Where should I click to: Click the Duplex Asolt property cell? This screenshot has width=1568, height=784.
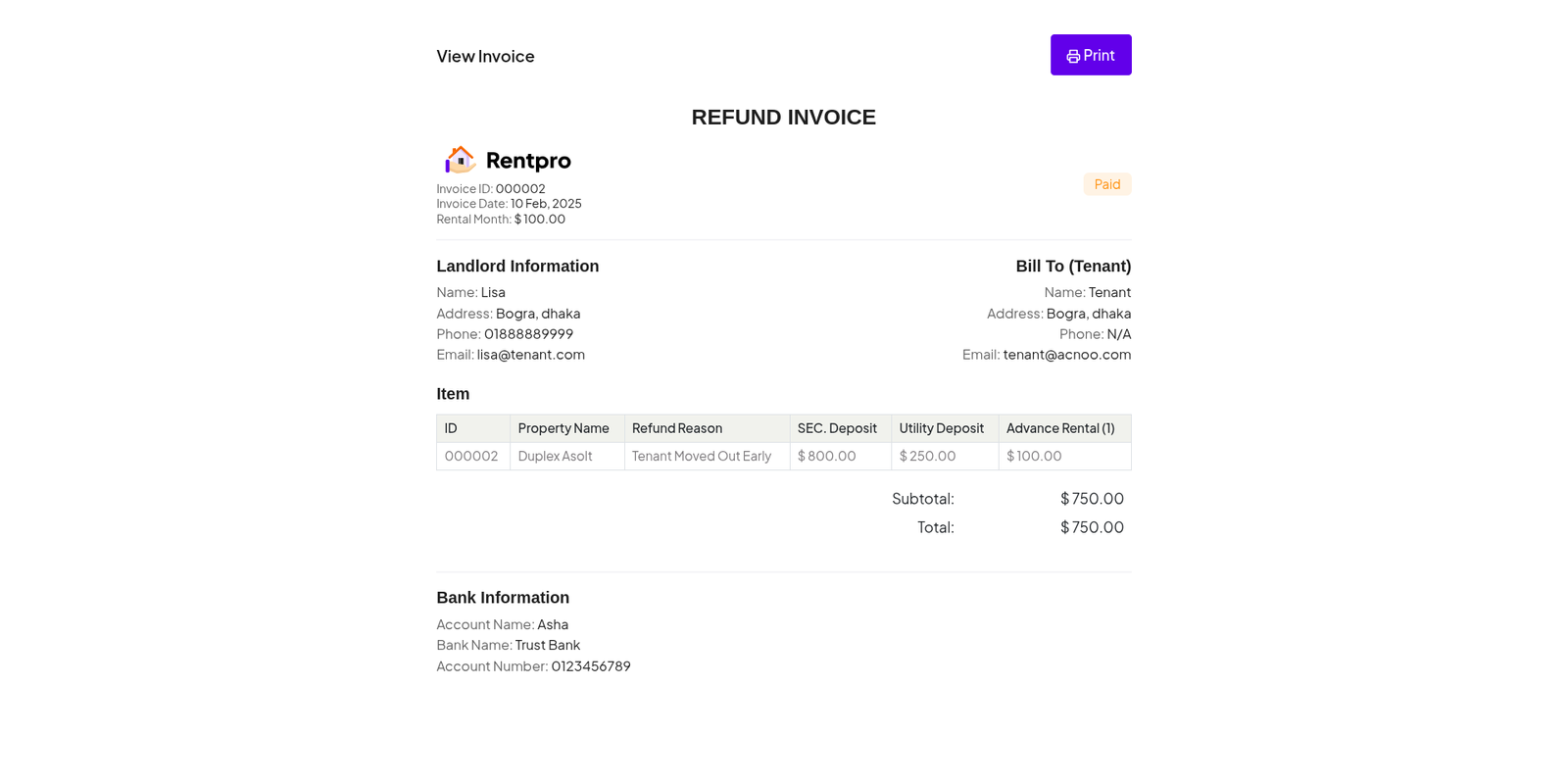point(555,456)
